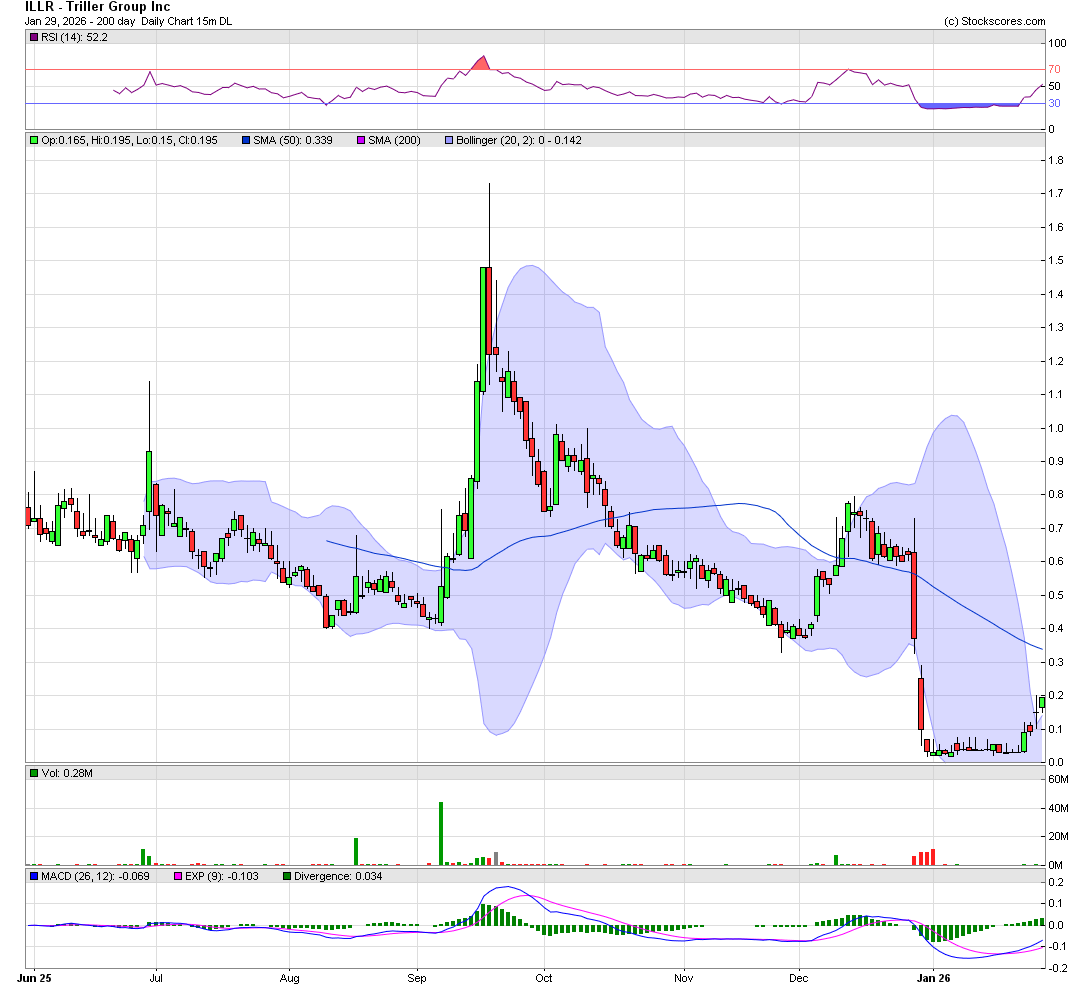Click the 'Jan 26' date axis label
The width and height of the screenshot is (1077, 992).
[934, 978]
